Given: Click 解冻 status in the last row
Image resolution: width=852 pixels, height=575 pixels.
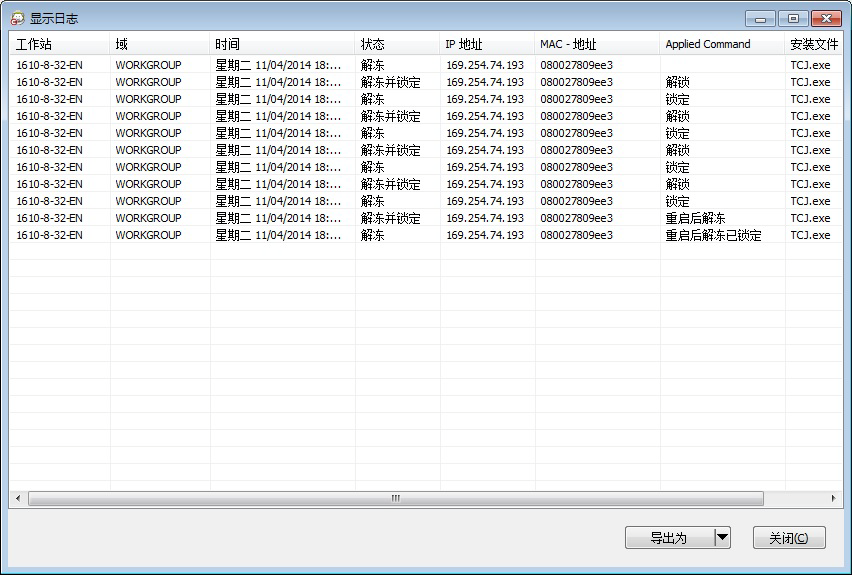Looking at the screenshot, I should coord(372,235).
